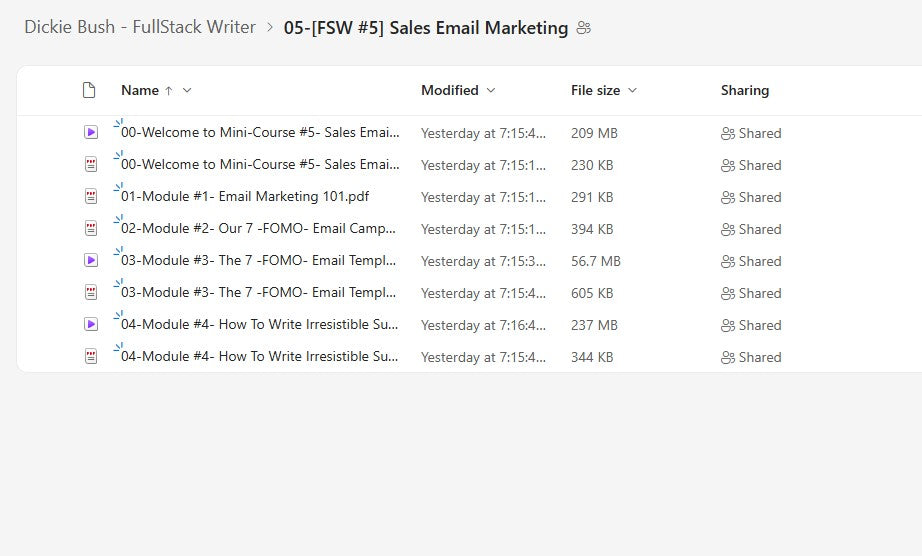Click the sharing people icon in 230 KB row
Screen dimensions: 922x556
pos(727,166)
